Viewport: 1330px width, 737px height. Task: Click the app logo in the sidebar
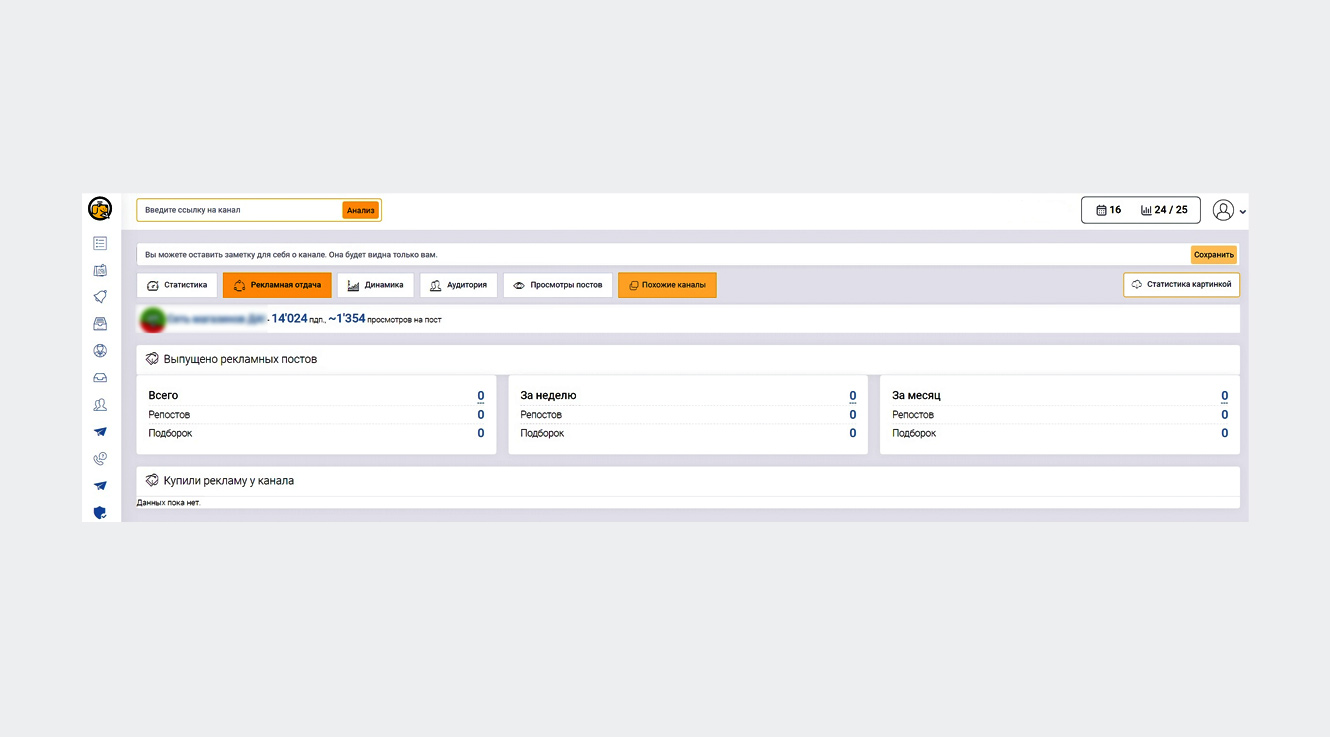[x=100, y=209]
